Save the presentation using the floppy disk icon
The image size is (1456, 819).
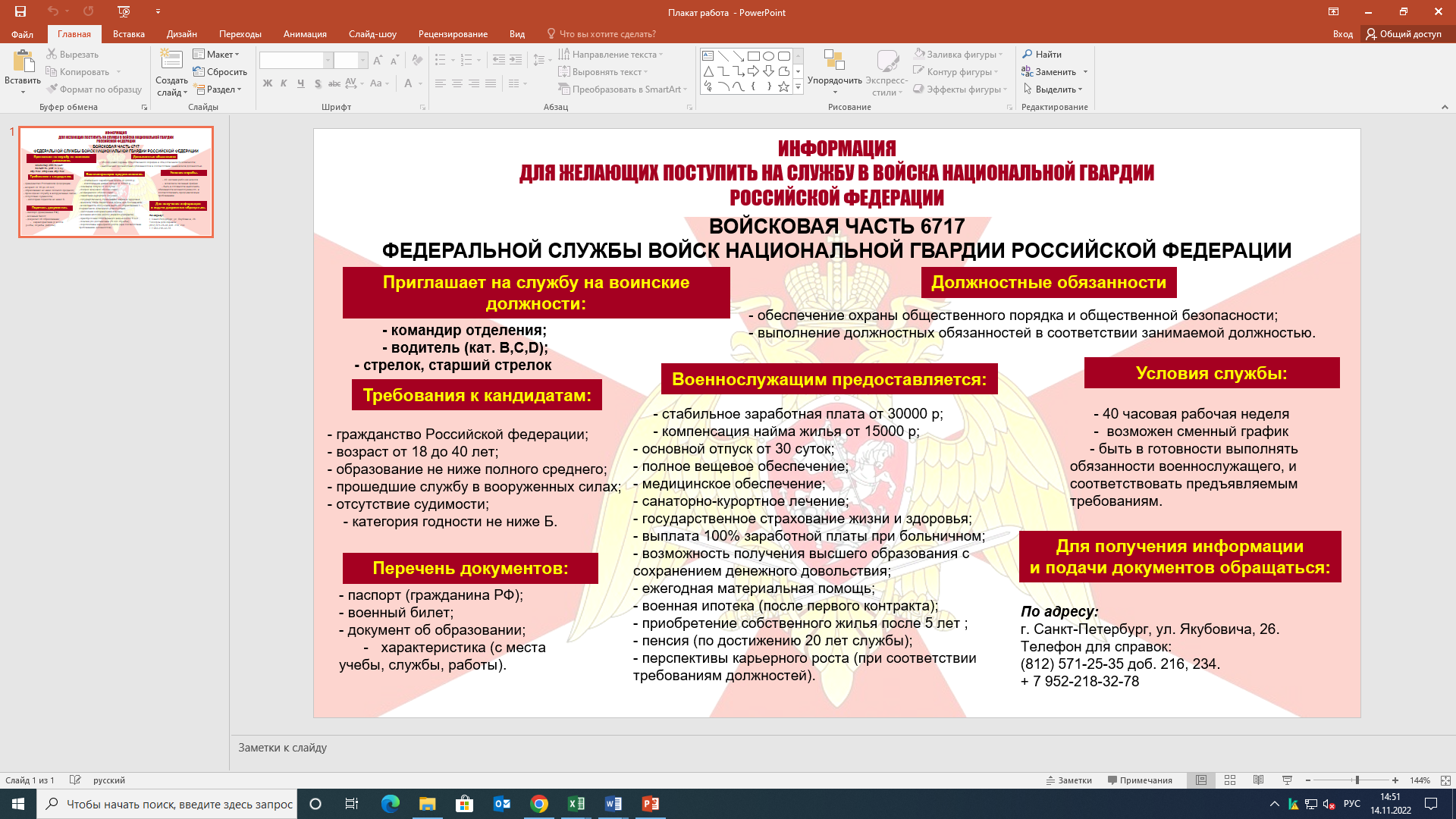(x=20, y=11)
